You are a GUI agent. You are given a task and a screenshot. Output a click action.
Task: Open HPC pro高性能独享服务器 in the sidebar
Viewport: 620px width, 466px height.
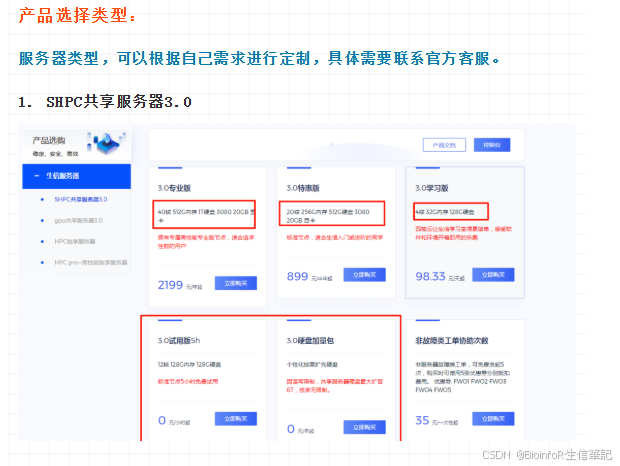[x=91, y=262]
